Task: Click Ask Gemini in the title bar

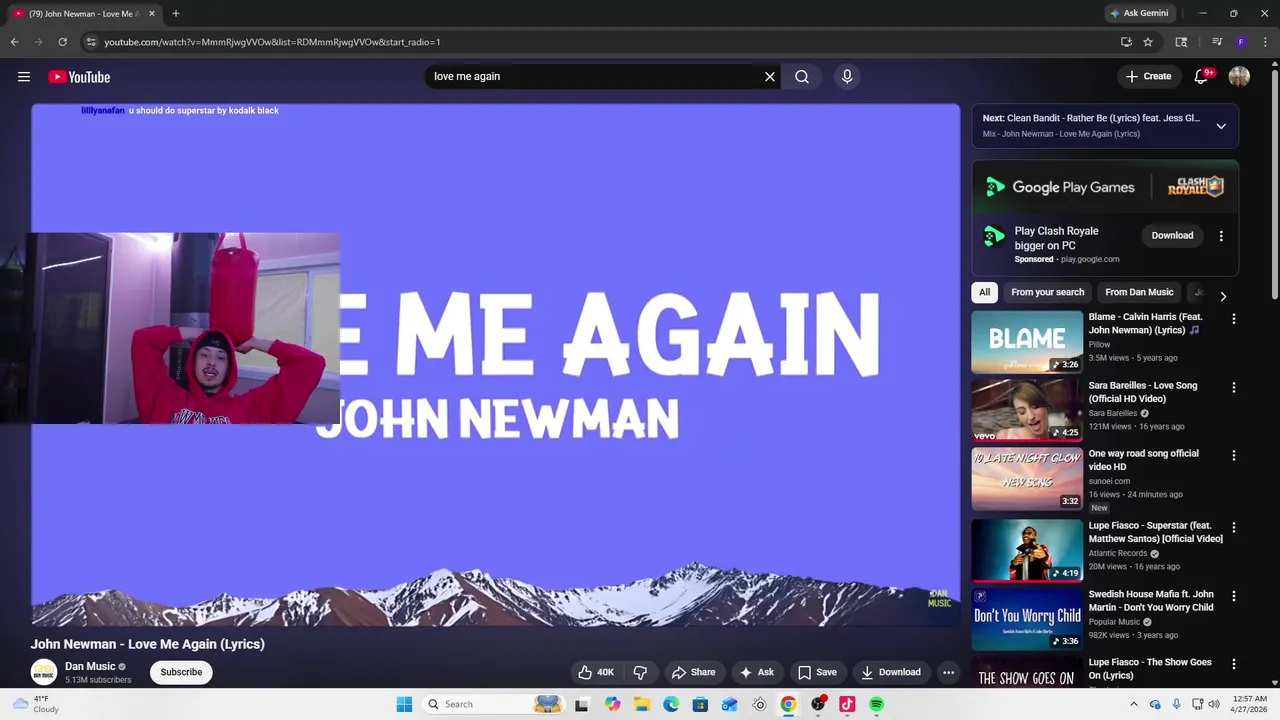Action: pyautogui.click(x=1138, y=13)
